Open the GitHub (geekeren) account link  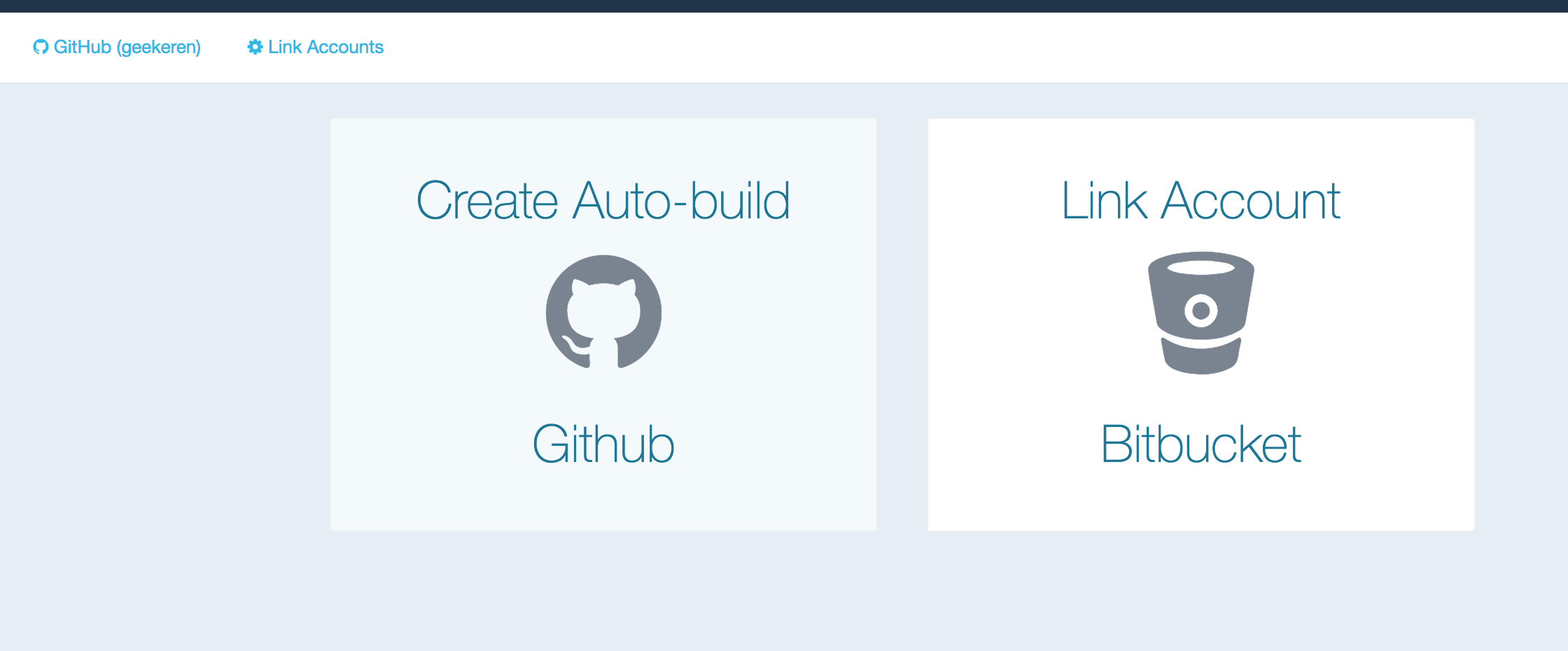pyautogui.click(x=127, y=47)
